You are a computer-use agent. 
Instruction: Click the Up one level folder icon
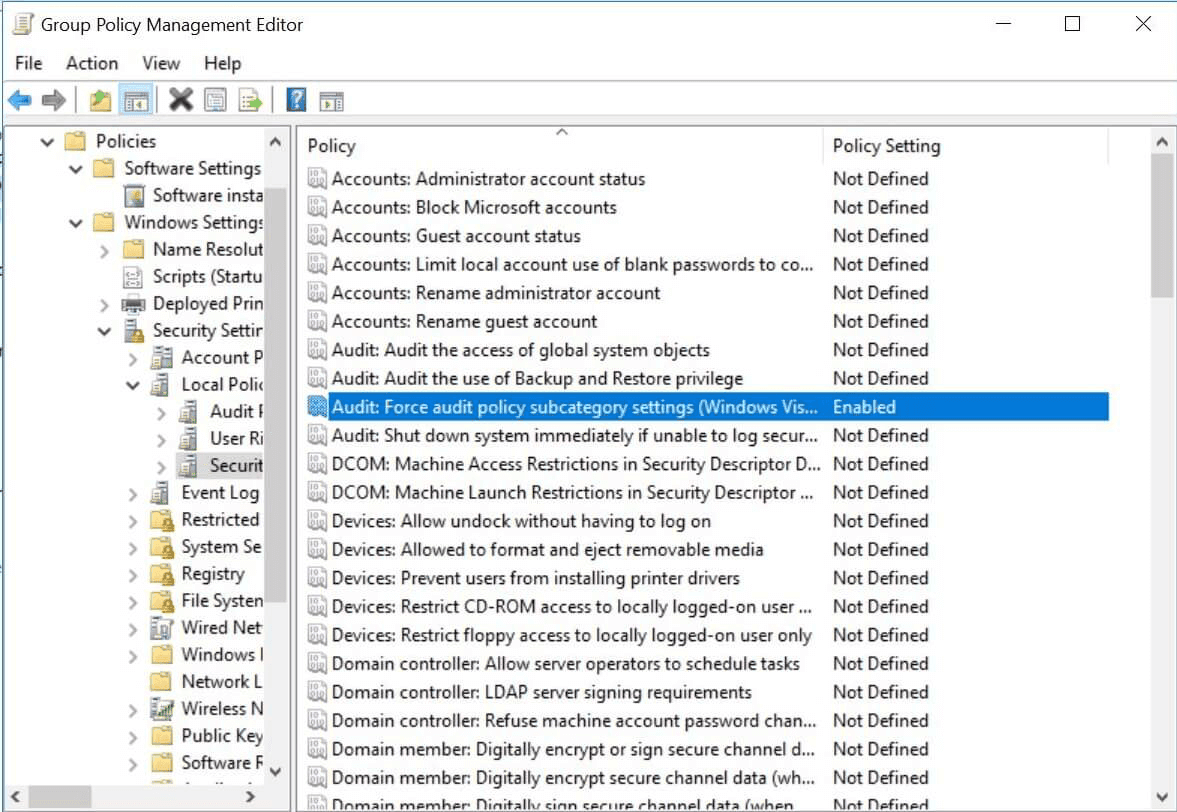click(101, 100)
